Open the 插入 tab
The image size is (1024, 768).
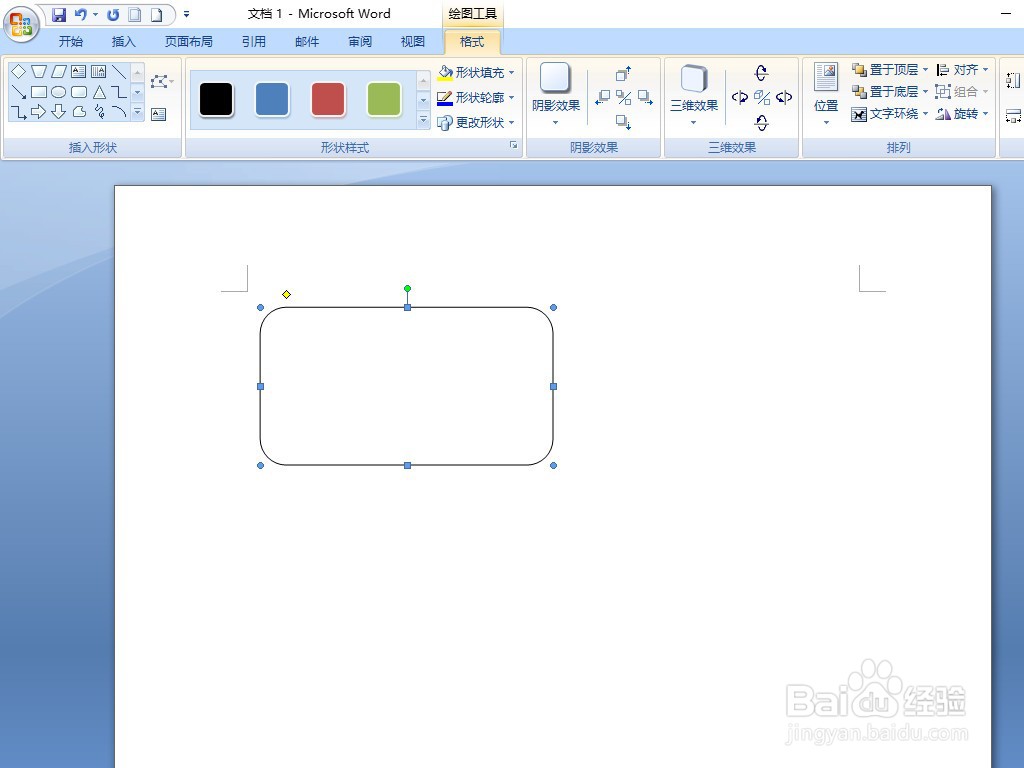[123, 42]
